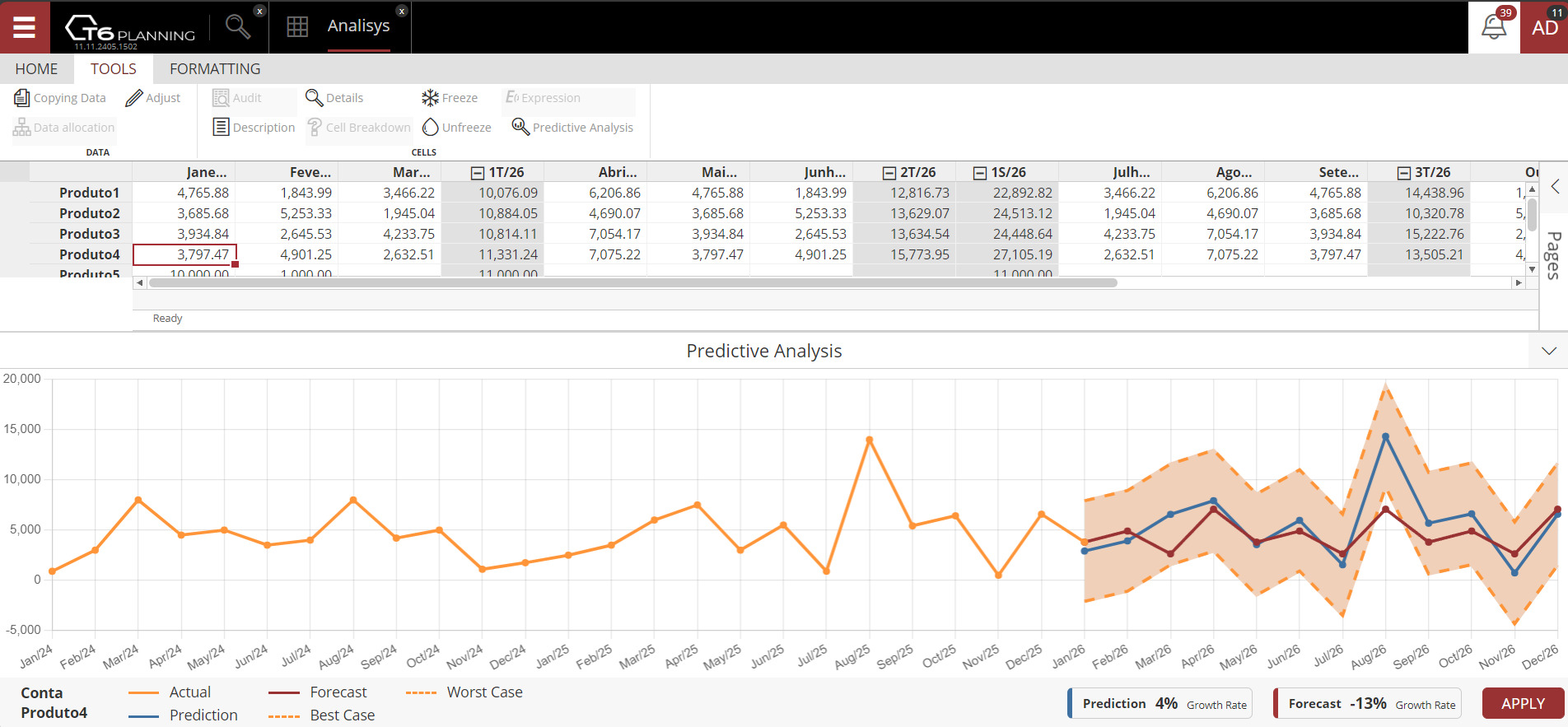Click the Aug/26 prediction peak point
Screen dimensions: 1568x727
click(1386, 436)
